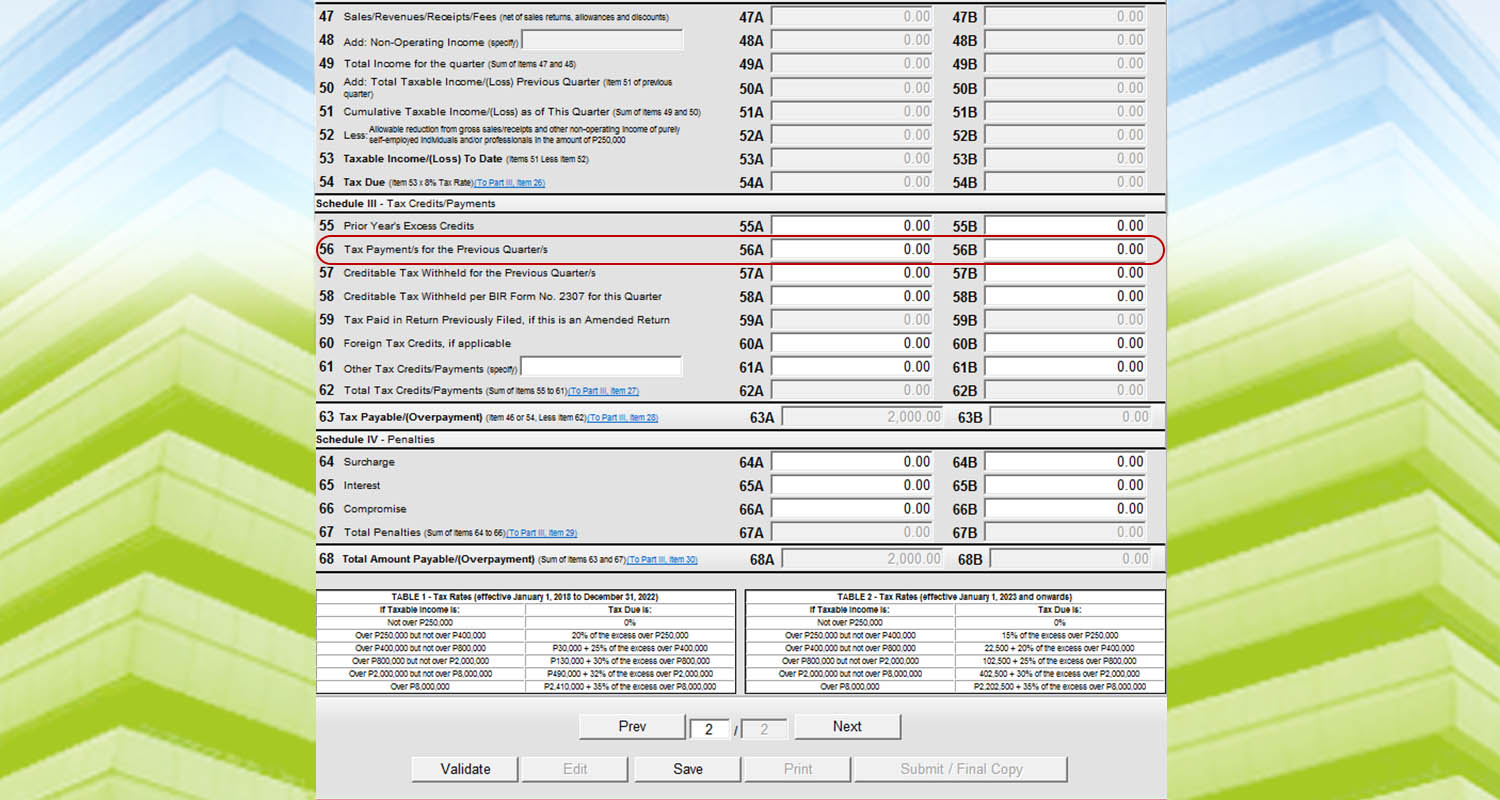Click the Validate button
This screenshot has width=1500, height=800.
click(465, 769)
